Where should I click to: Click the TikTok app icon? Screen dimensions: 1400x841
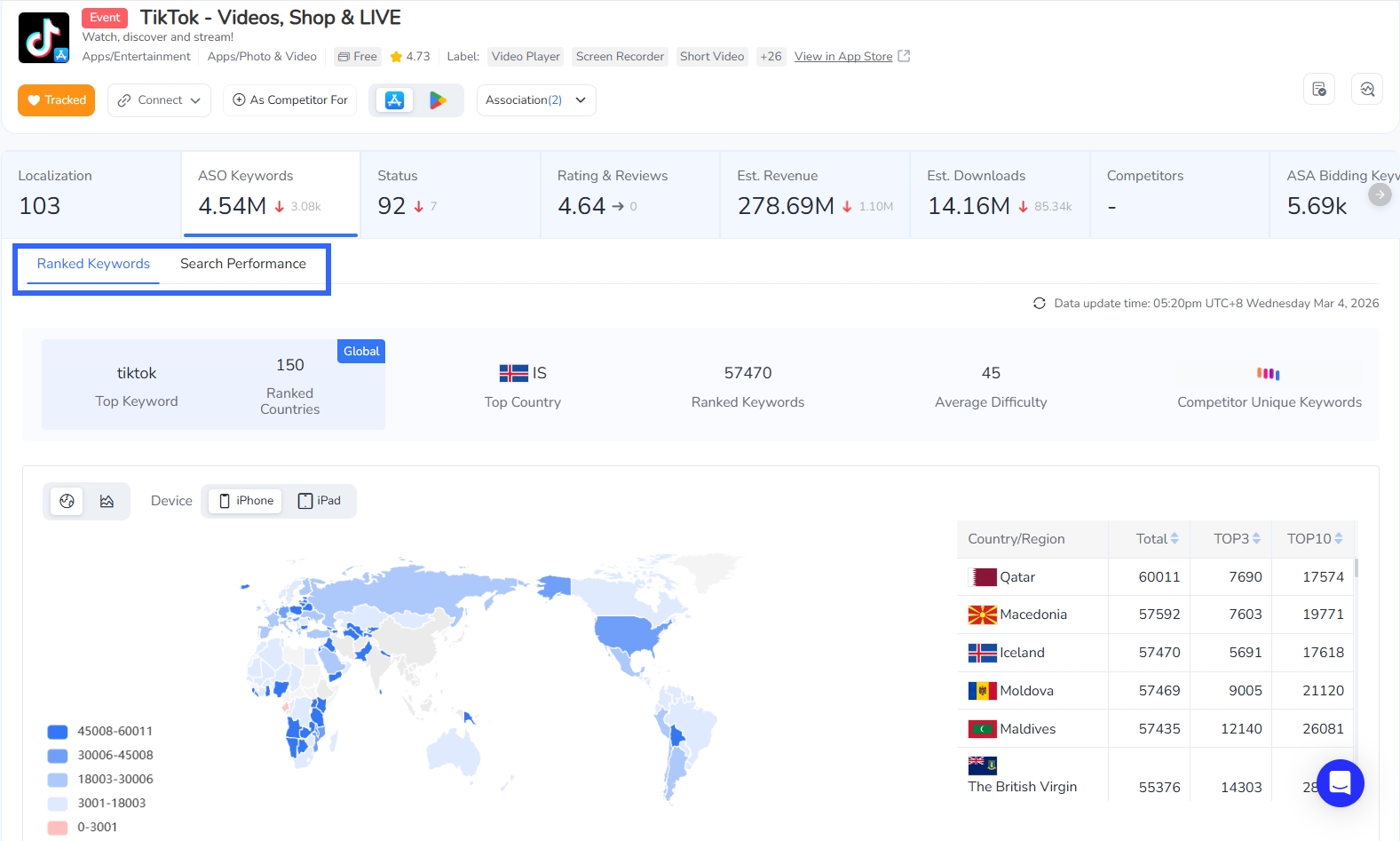click(44, 38)
